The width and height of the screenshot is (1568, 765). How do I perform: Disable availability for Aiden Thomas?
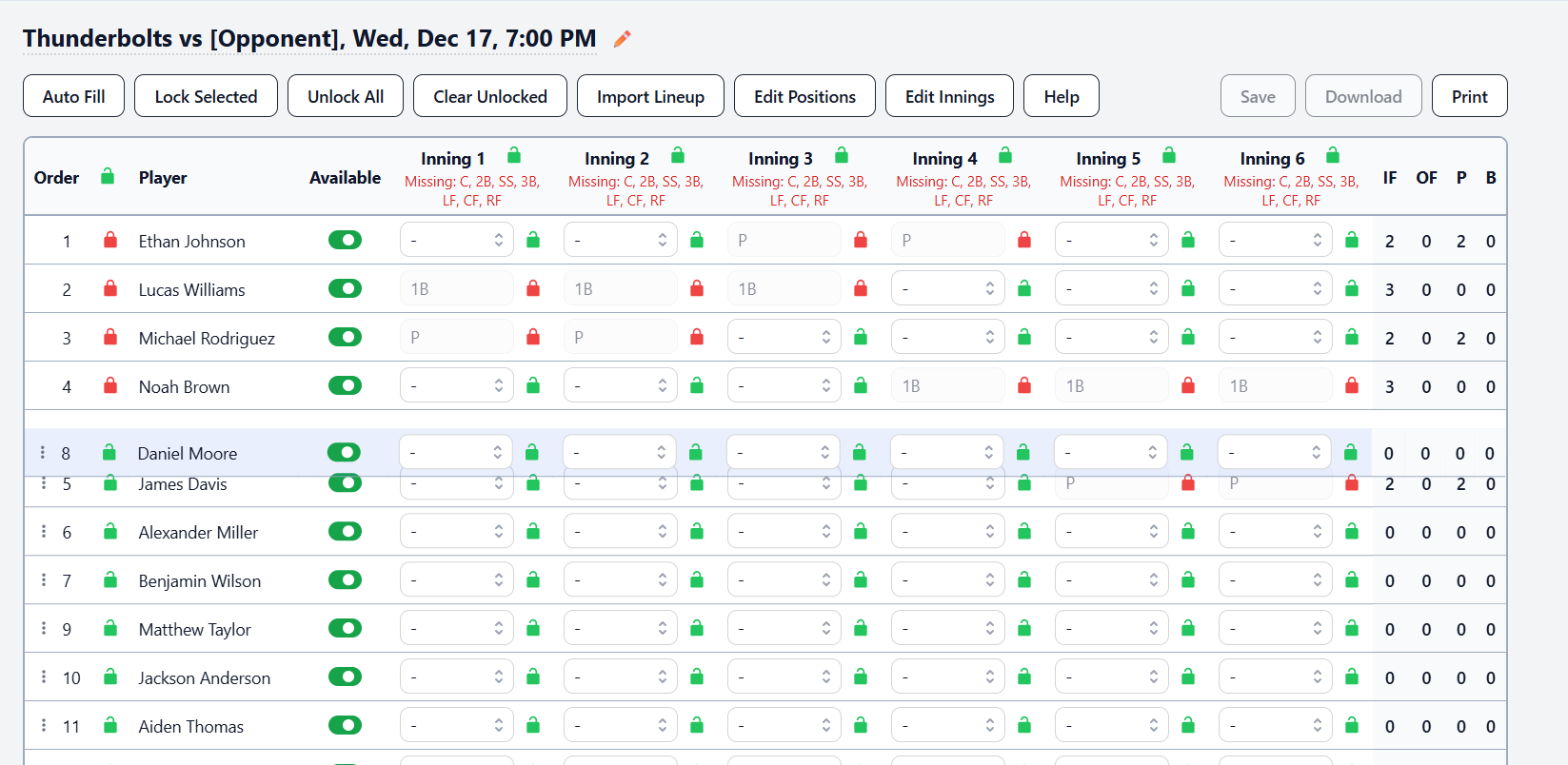coord(345,726)
